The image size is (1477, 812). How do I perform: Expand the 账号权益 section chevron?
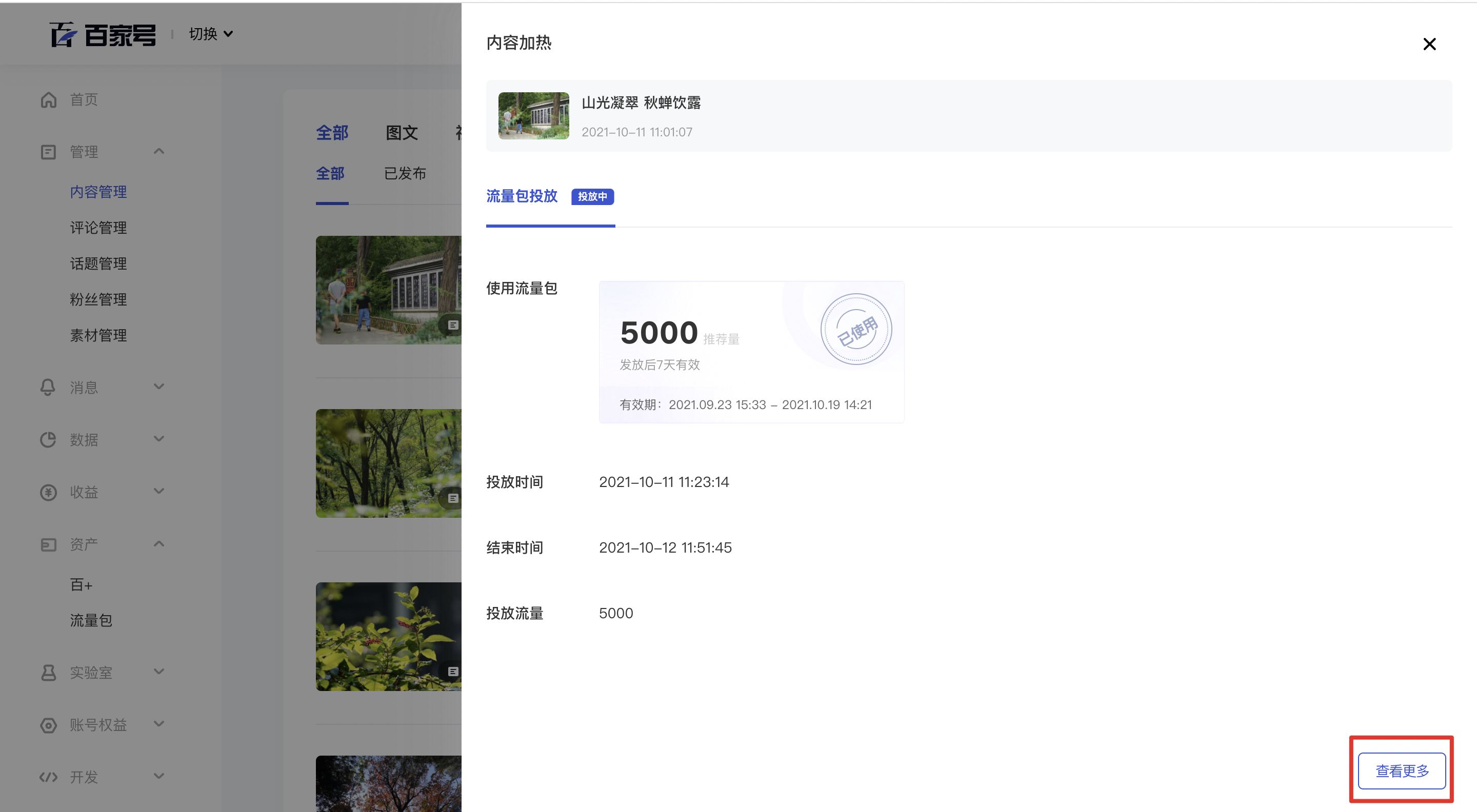point(159,724)
